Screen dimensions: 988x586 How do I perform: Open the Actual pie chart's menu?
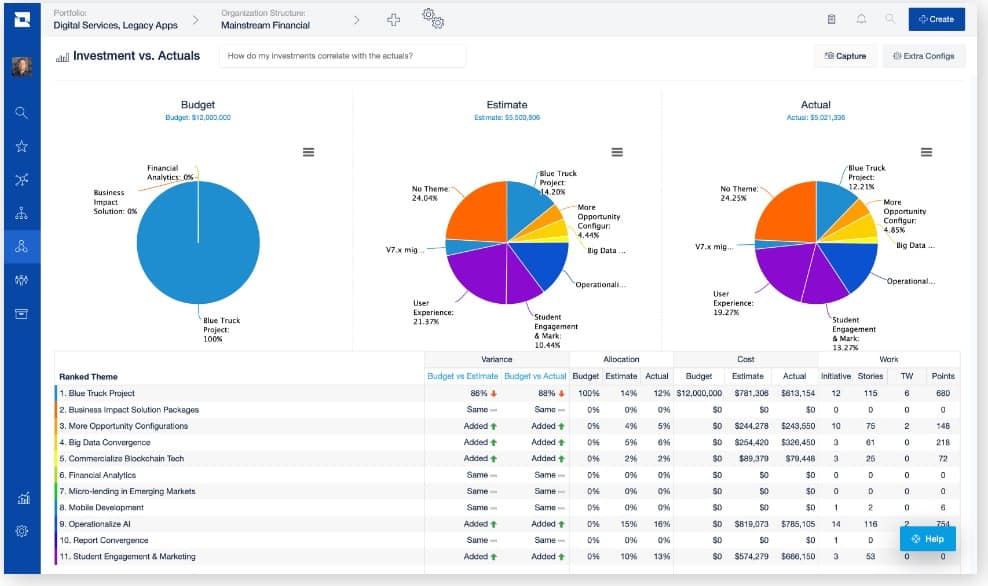click(926, 152)
